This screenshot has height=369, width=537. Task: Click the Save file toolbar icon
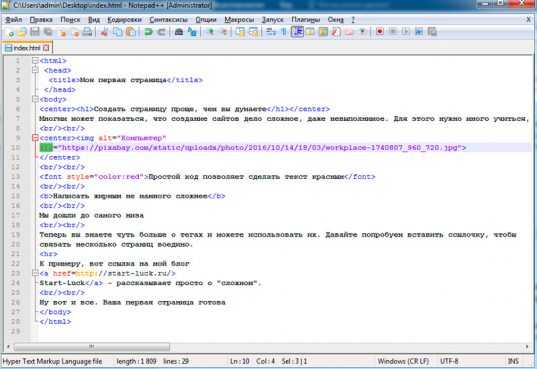pos(35,32)
